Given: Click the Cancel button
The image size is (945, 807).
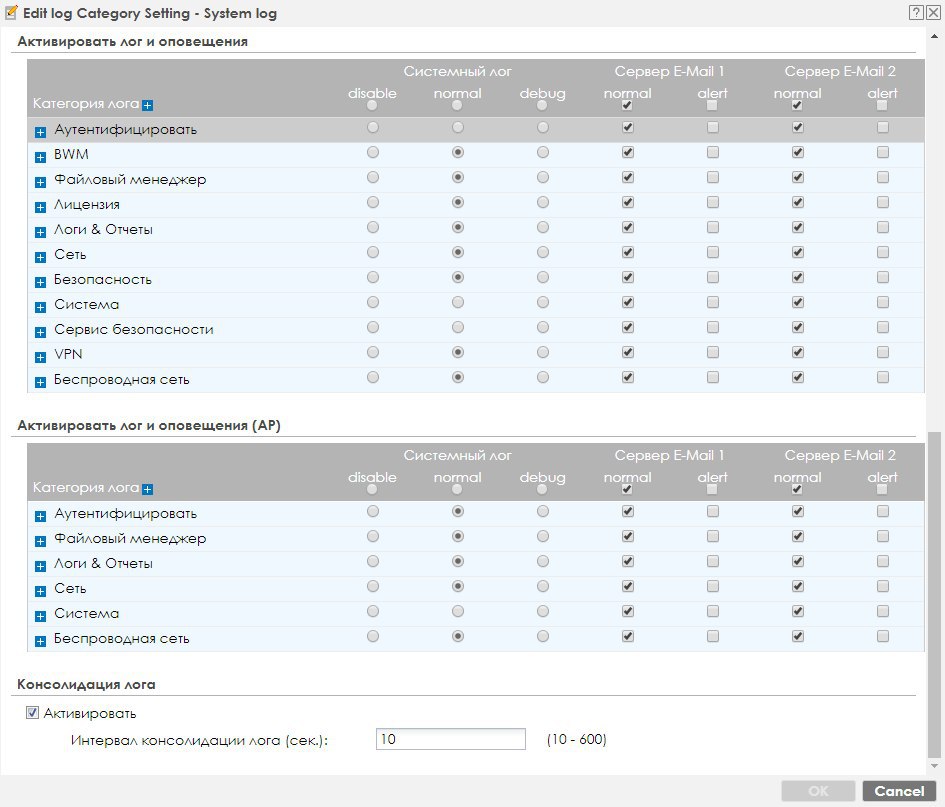Looking at the screenshot, I should pyautogui.click(x=899, y=791).
